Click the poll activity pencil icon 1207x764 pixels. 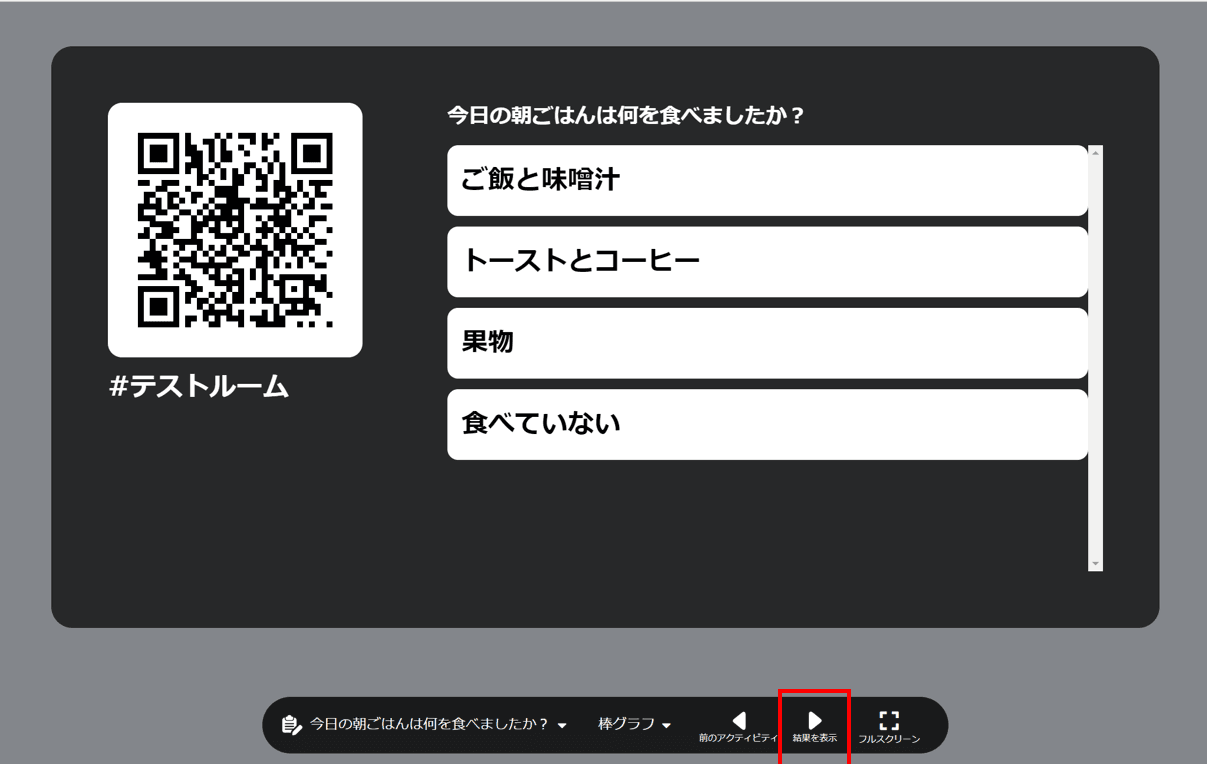[291, 725]
